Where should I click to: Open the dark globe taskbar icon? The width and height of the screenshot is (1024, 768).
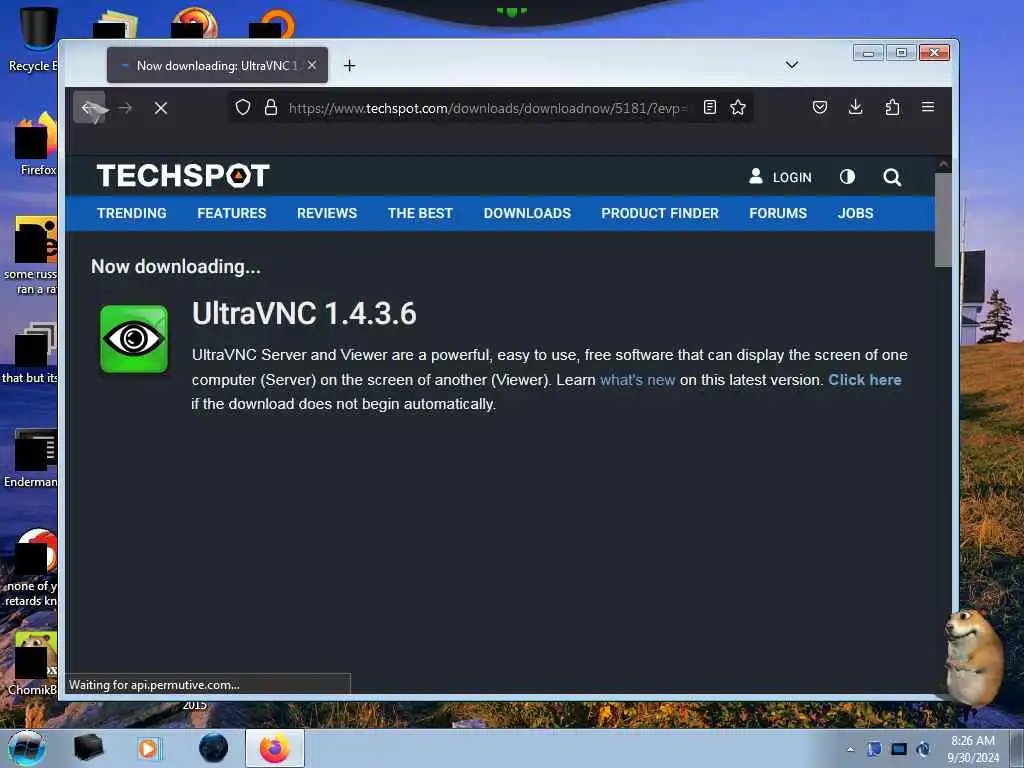(214, 748)
